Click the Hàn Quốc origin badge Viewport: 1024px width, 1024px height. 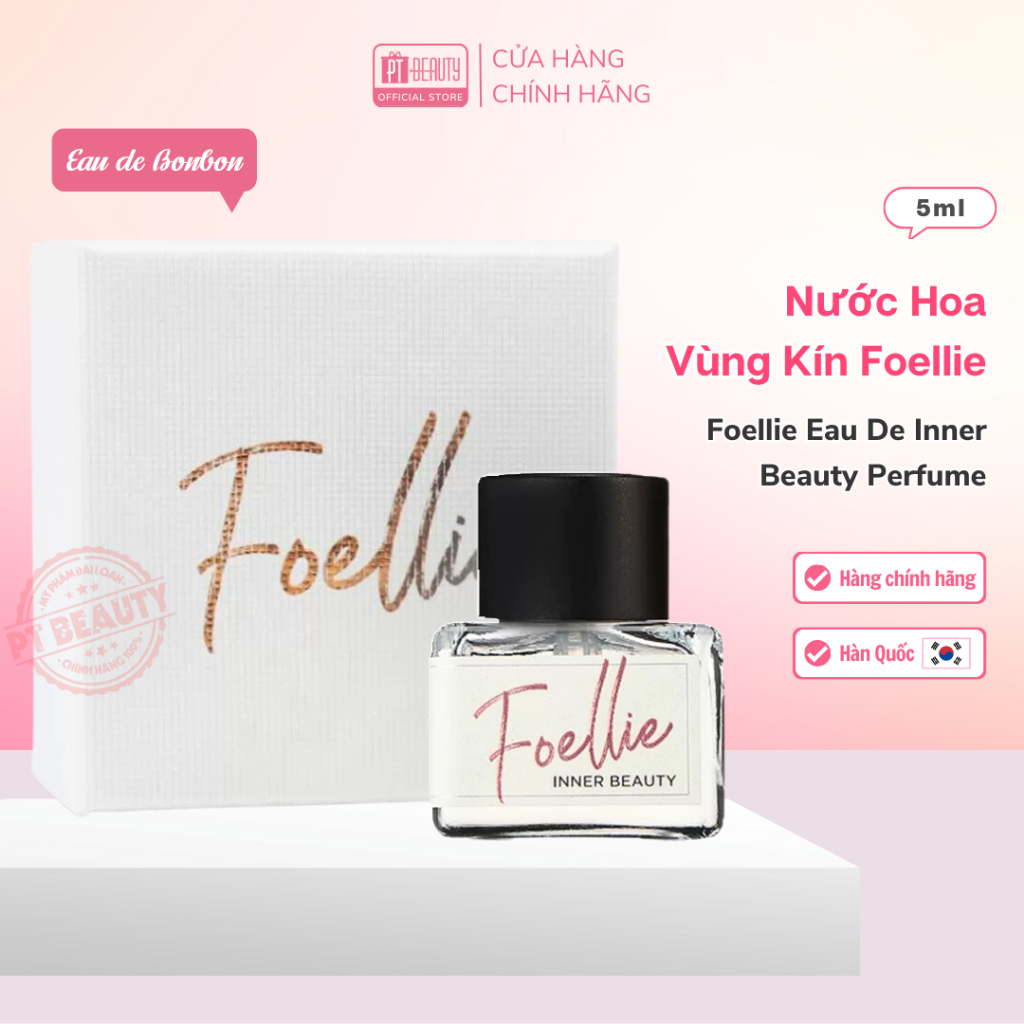coord(889,653)
